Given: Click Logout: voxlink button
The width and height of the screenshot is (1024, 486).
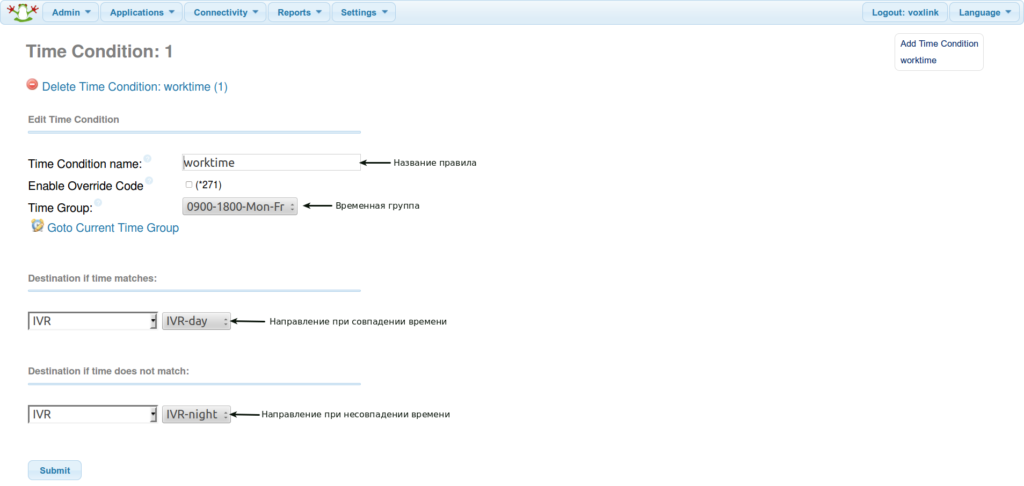Looking at the screenshot, I should (905, 12).
